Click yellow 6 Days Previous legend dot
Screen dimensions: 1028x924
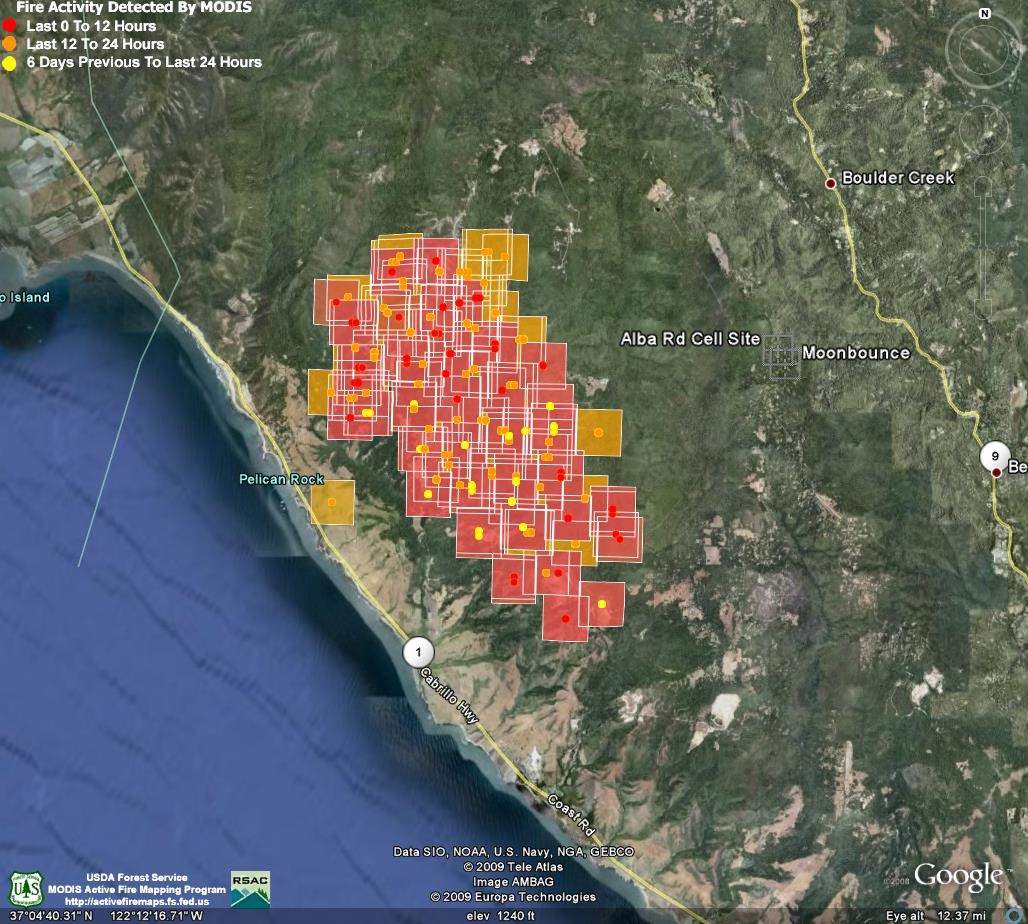(10, 62)
